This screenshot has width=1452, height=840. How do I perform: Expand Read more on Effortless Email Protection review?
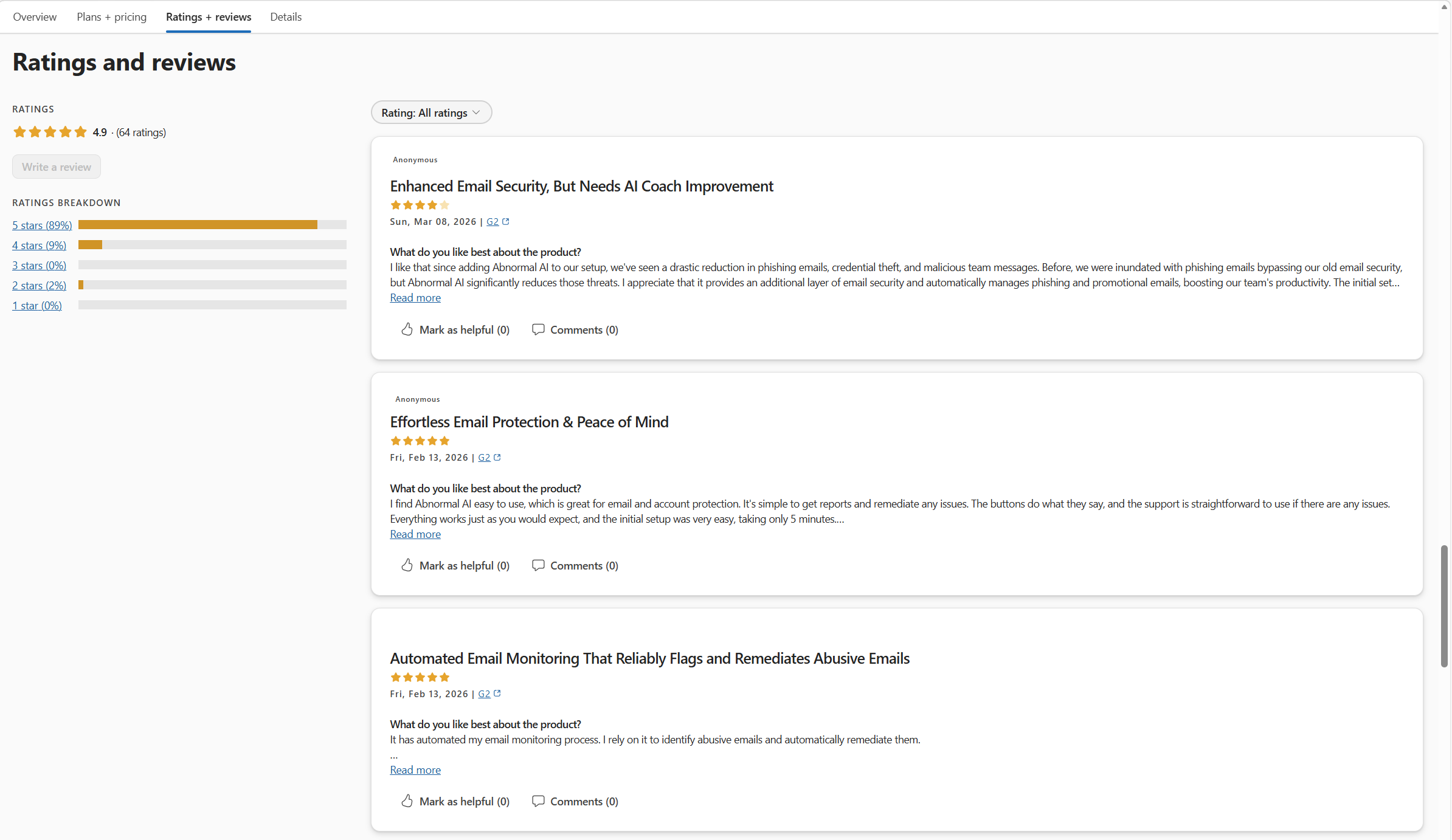pyautogui.click(x=415, y=534)
